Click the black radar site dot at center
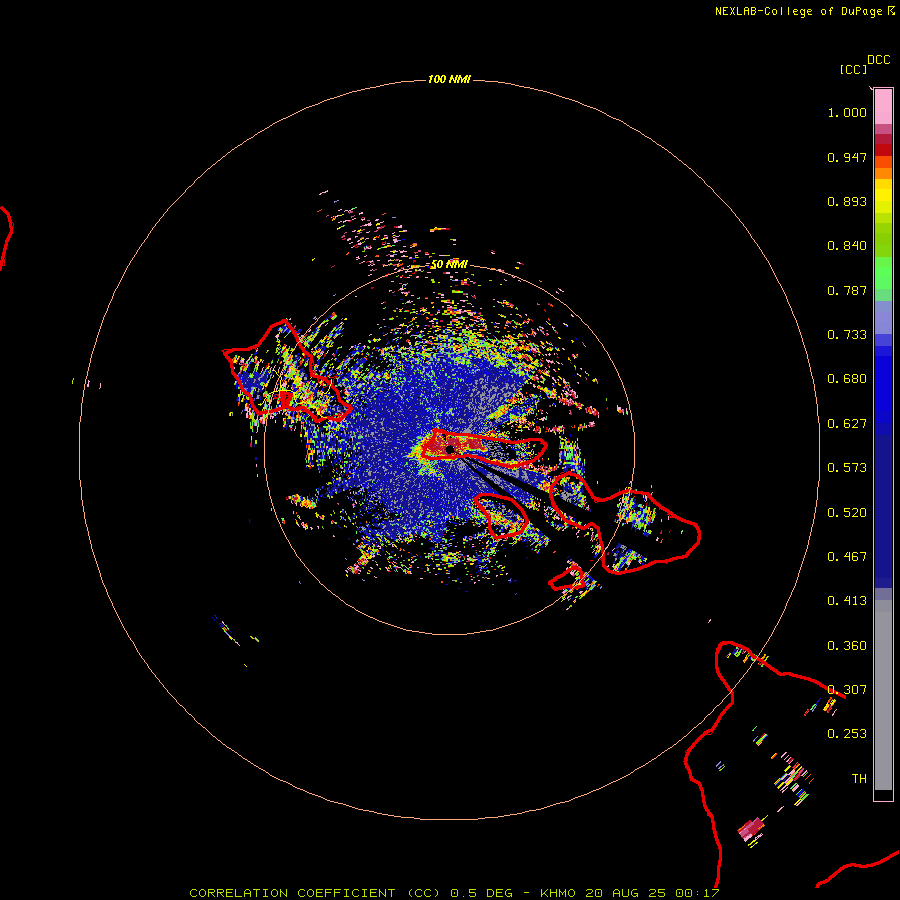The height and width of the screenshot is (900, 900). click(x=450, y=449)
